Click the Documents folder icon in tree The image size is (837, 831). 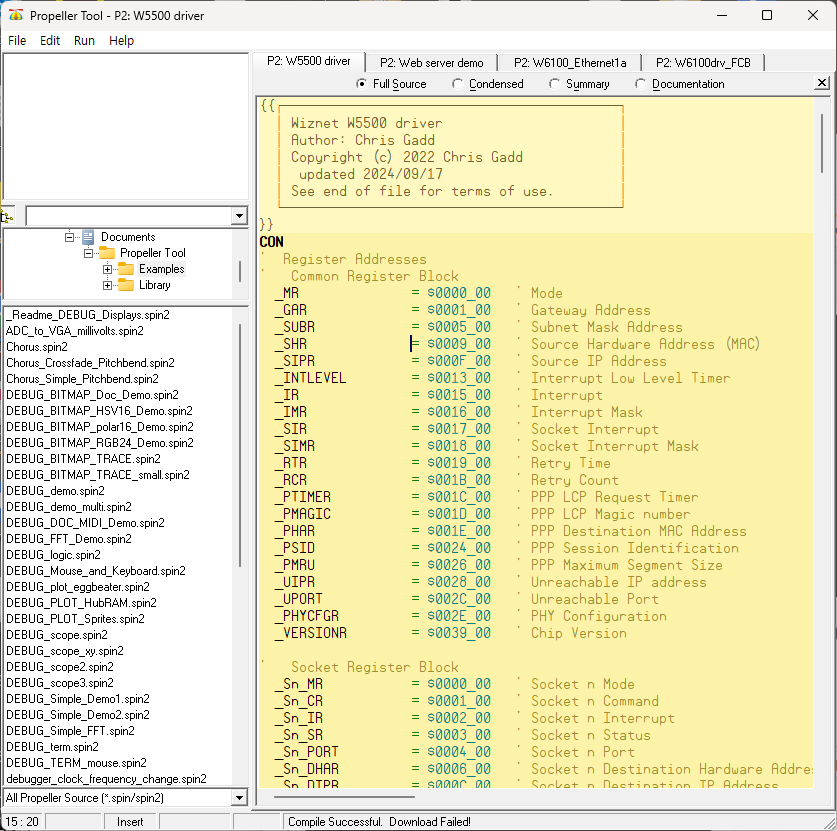[88, 237]
